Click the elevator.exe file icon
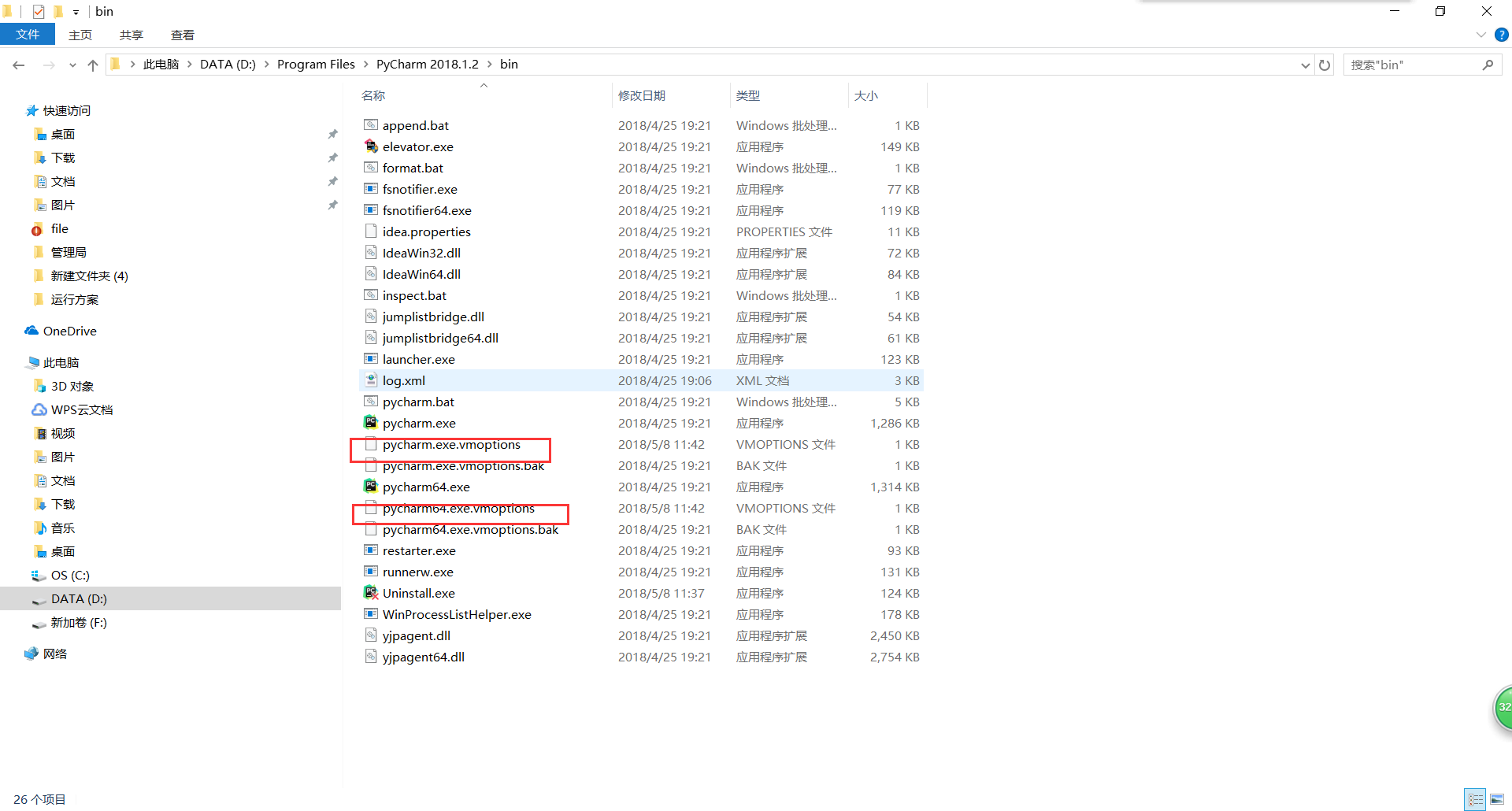This screenshot has width=1512, height=811. [x=371, y=146]
